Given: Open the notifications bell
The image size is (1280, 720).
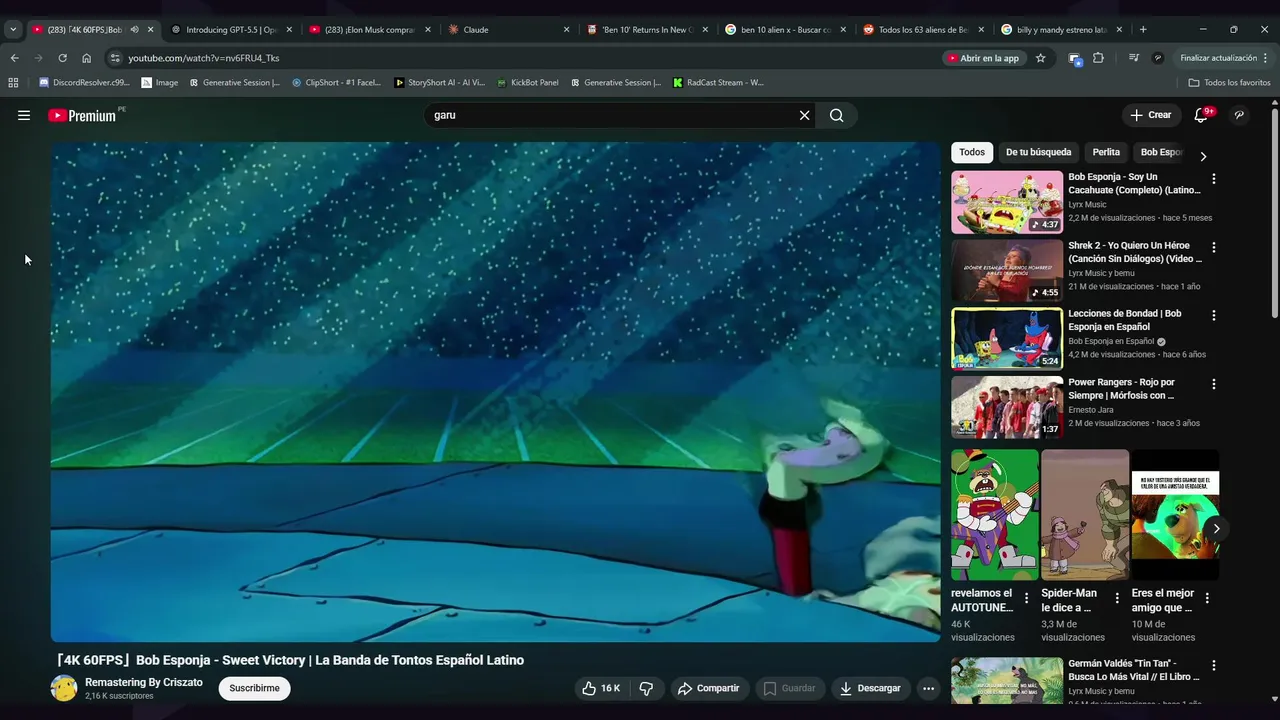Looking at the screenshot, I should 1201,115.
